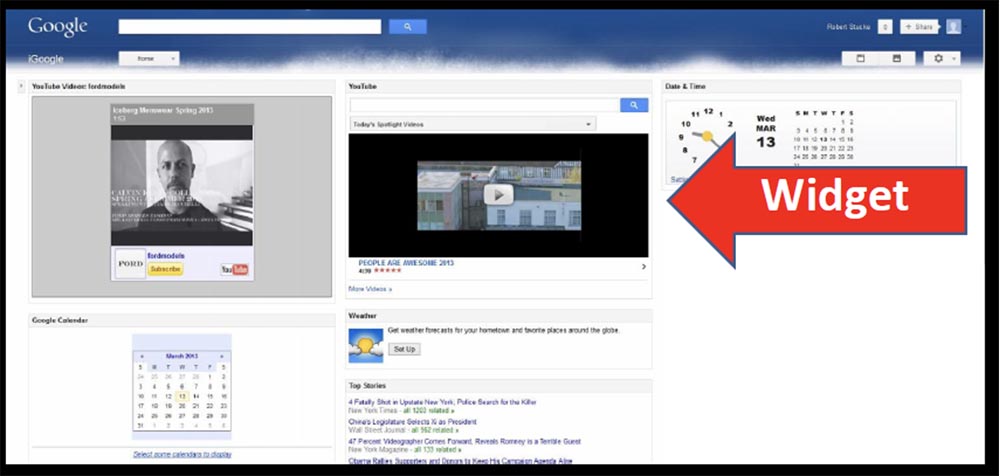Click Robert's account name
Image resolution: width=1000 pixels, height=476 pixels.
coord(848,27)
